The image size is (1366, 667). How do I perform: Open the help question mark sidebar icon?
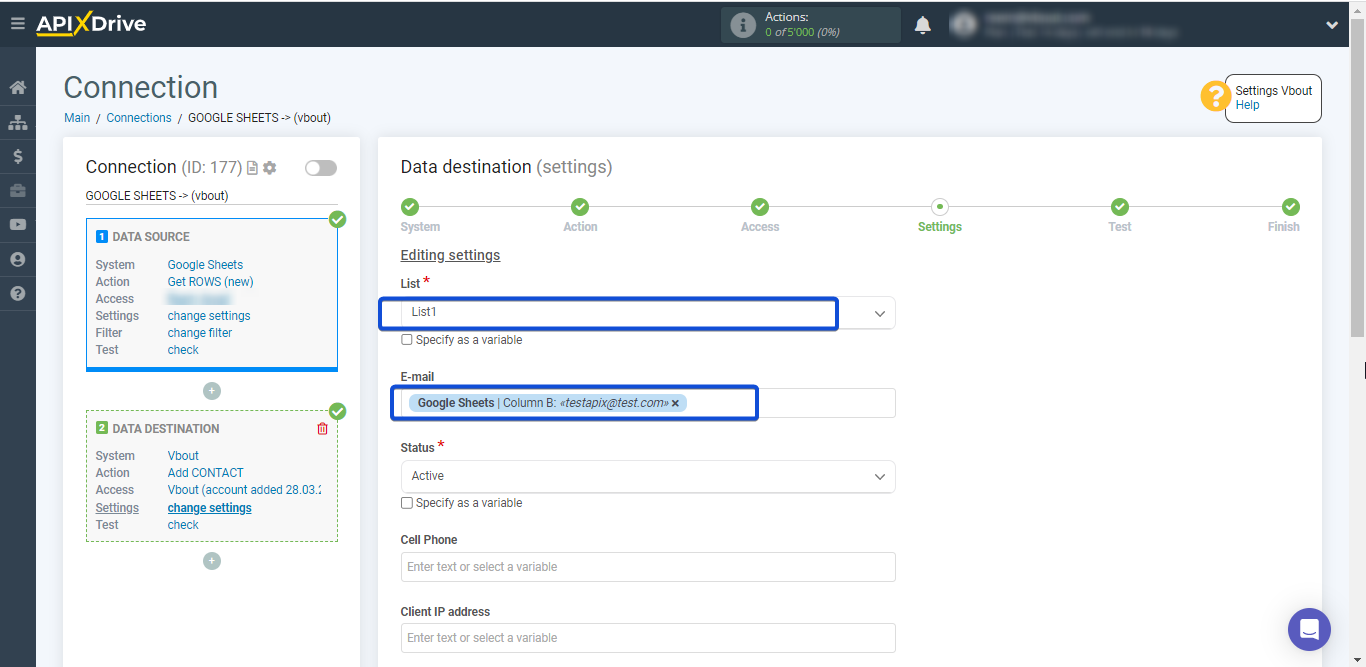(x=17, y=294)
